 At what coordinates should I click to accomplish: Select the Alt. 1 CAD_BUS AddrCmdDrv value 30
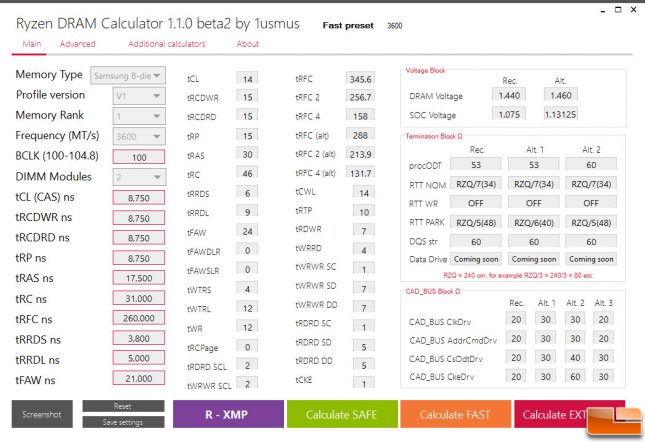[545, 338]
